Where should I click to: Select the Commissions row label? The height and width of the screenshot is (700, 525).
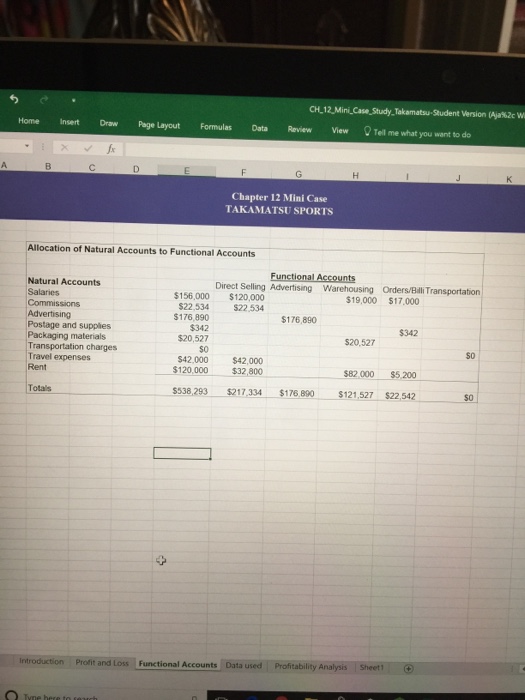click(54, 303)
